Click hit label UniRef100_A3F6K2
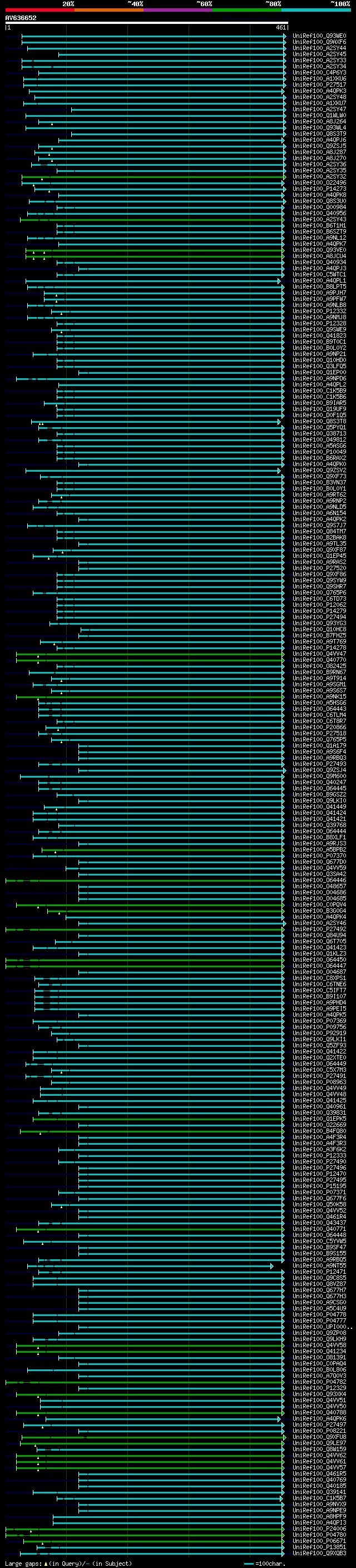The width and height of the screenshot is (356, 1568). pyautogui.click(x=319, y=1149)
